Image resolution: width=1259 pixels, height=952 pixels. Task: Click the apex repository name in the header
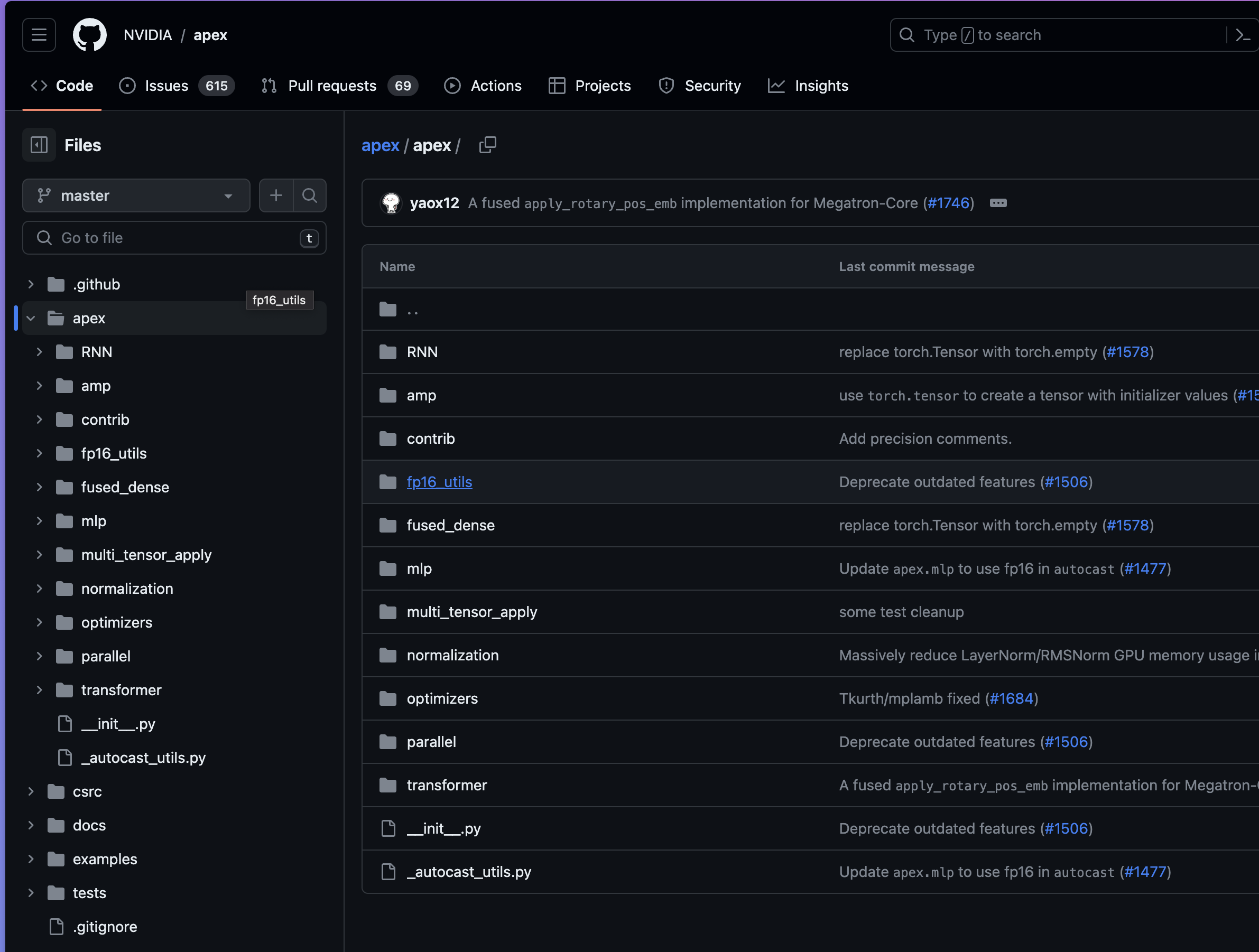(x=210, y=35)
